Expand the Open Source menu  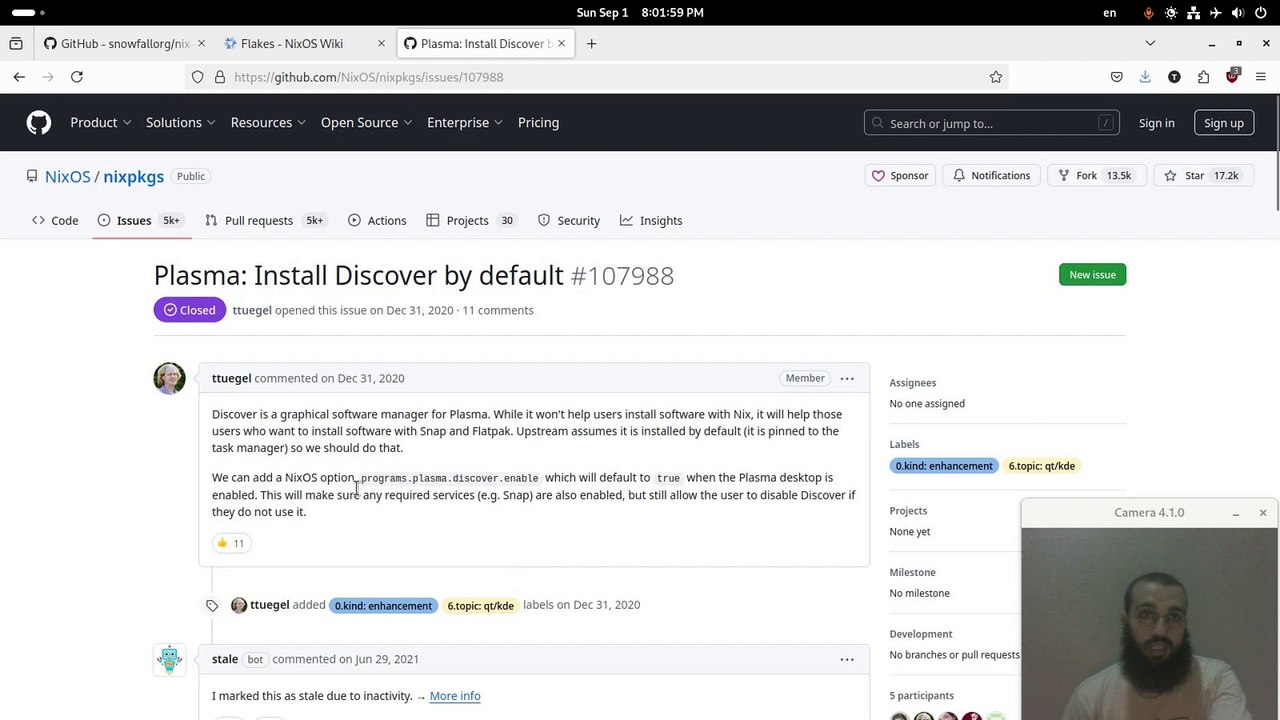pos(366,123)
